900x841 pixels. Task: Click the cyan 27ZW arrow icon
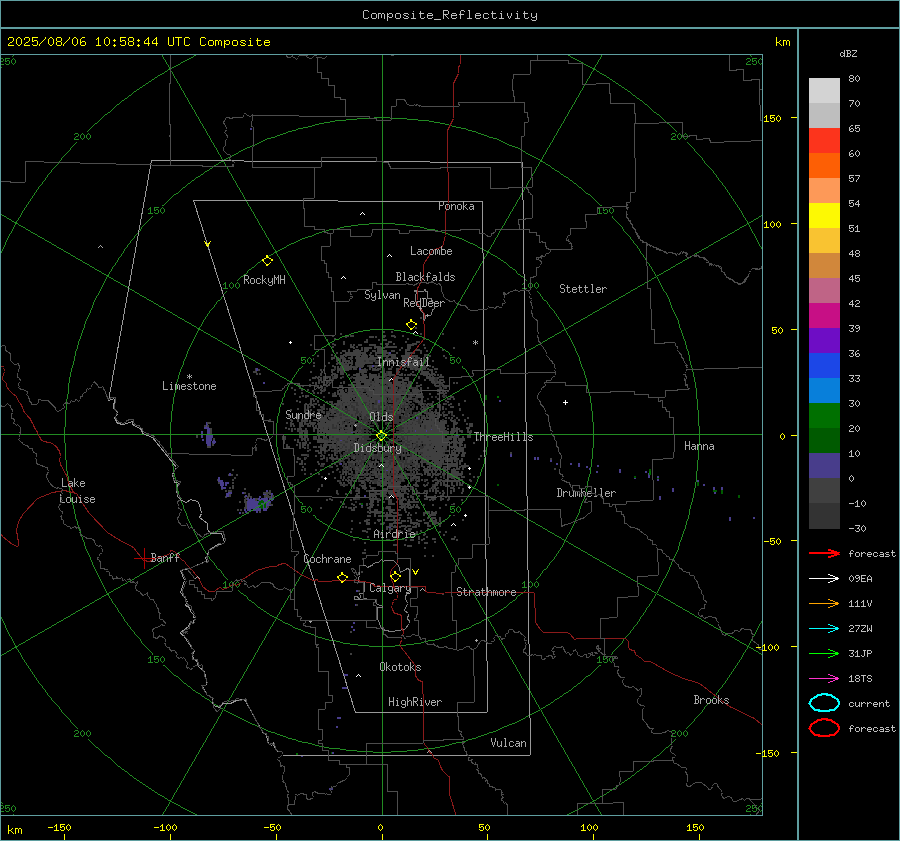[824, 629]
